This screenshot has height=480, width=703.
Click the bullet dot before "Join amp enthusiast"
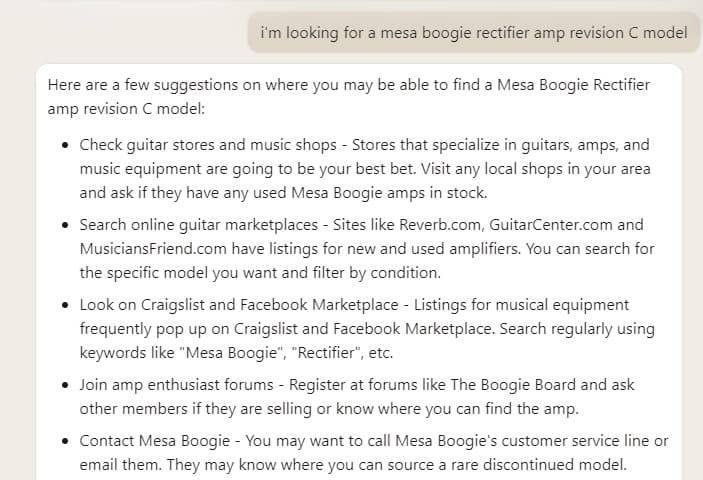coord(65,386)
